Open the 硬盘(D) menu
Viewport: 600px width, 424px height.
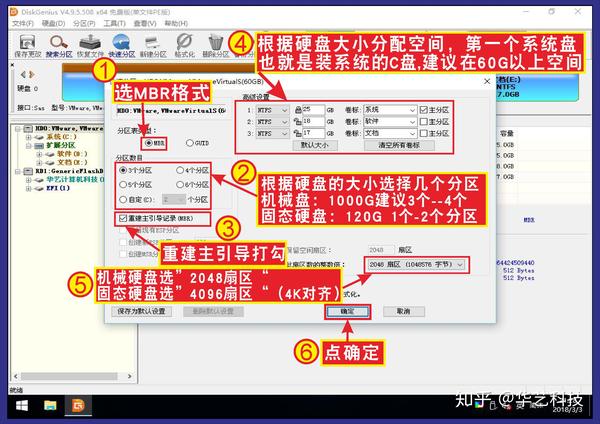coord(54,23)
